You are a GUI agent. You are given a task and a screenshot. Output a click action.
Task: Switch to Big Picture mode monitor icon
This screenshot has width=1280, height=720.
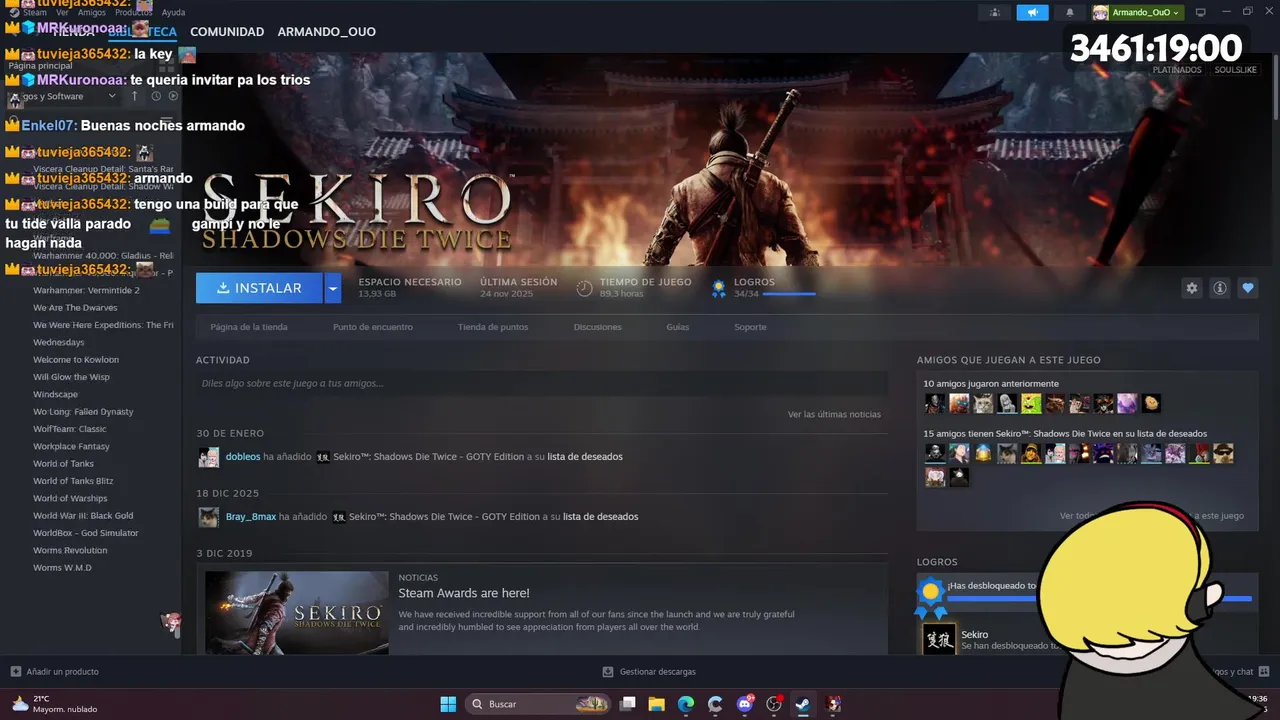(1201, 12)
